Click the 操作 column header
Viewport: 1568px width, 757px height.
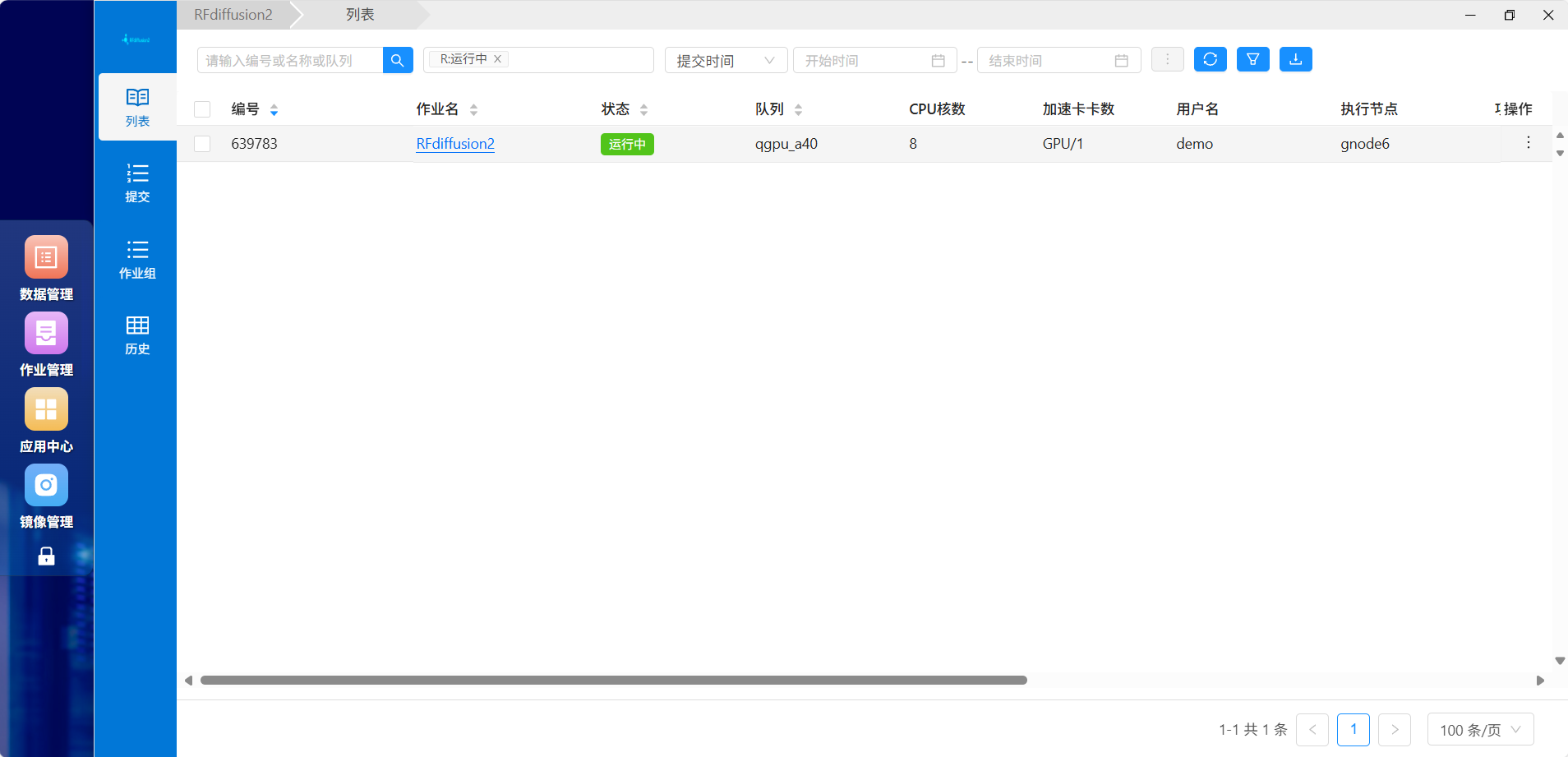1518,109
